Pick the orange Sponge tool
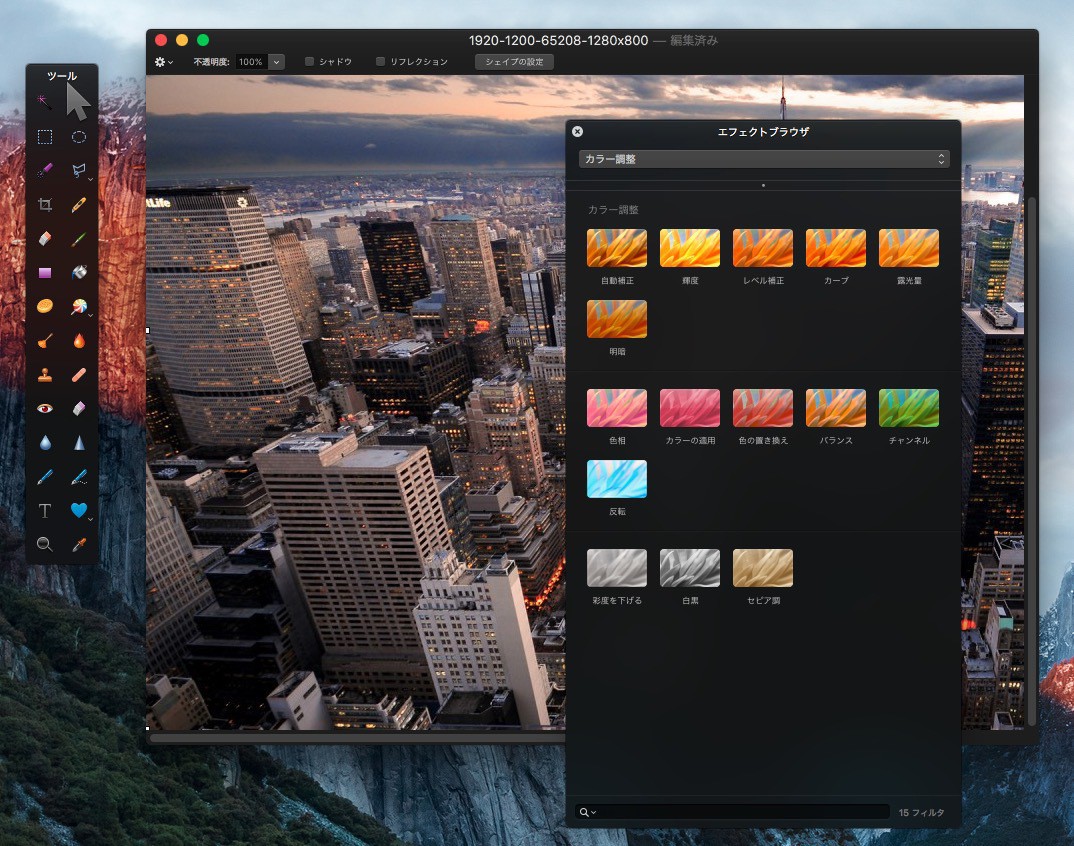The height and width of the screenshot is (846, 1074). coord(45,306)
